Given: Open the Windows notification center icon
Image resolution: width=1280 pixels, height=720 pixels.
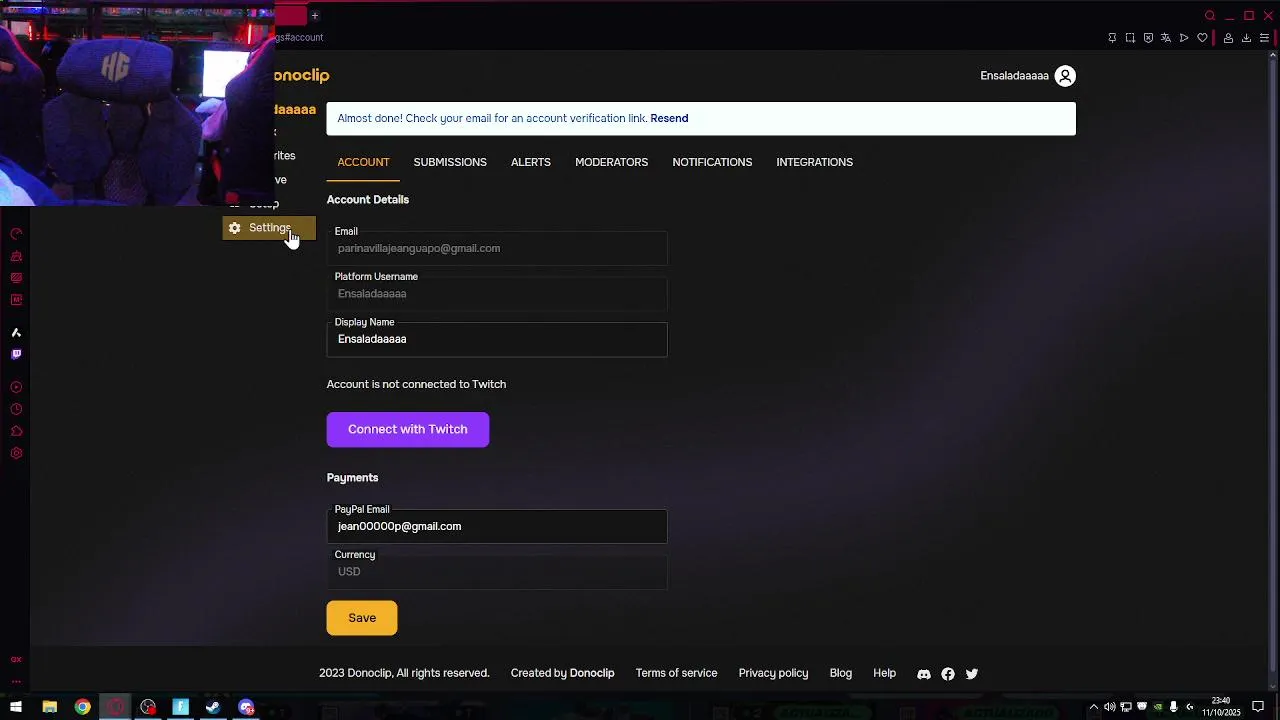Looking at the screenshot, I should tap(1259, 708).
